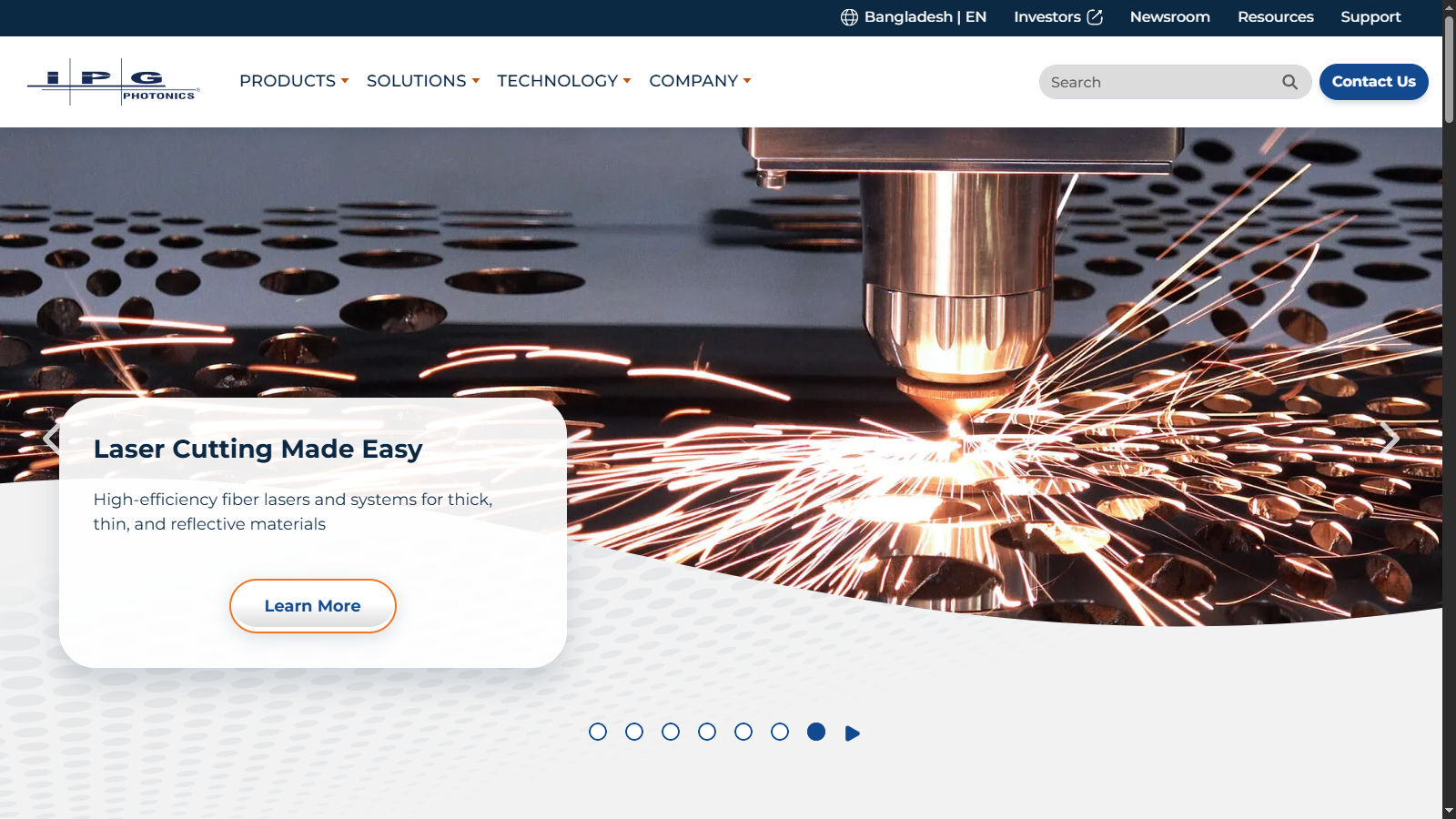Expand the PRODUCTS menu

[294, 81]
